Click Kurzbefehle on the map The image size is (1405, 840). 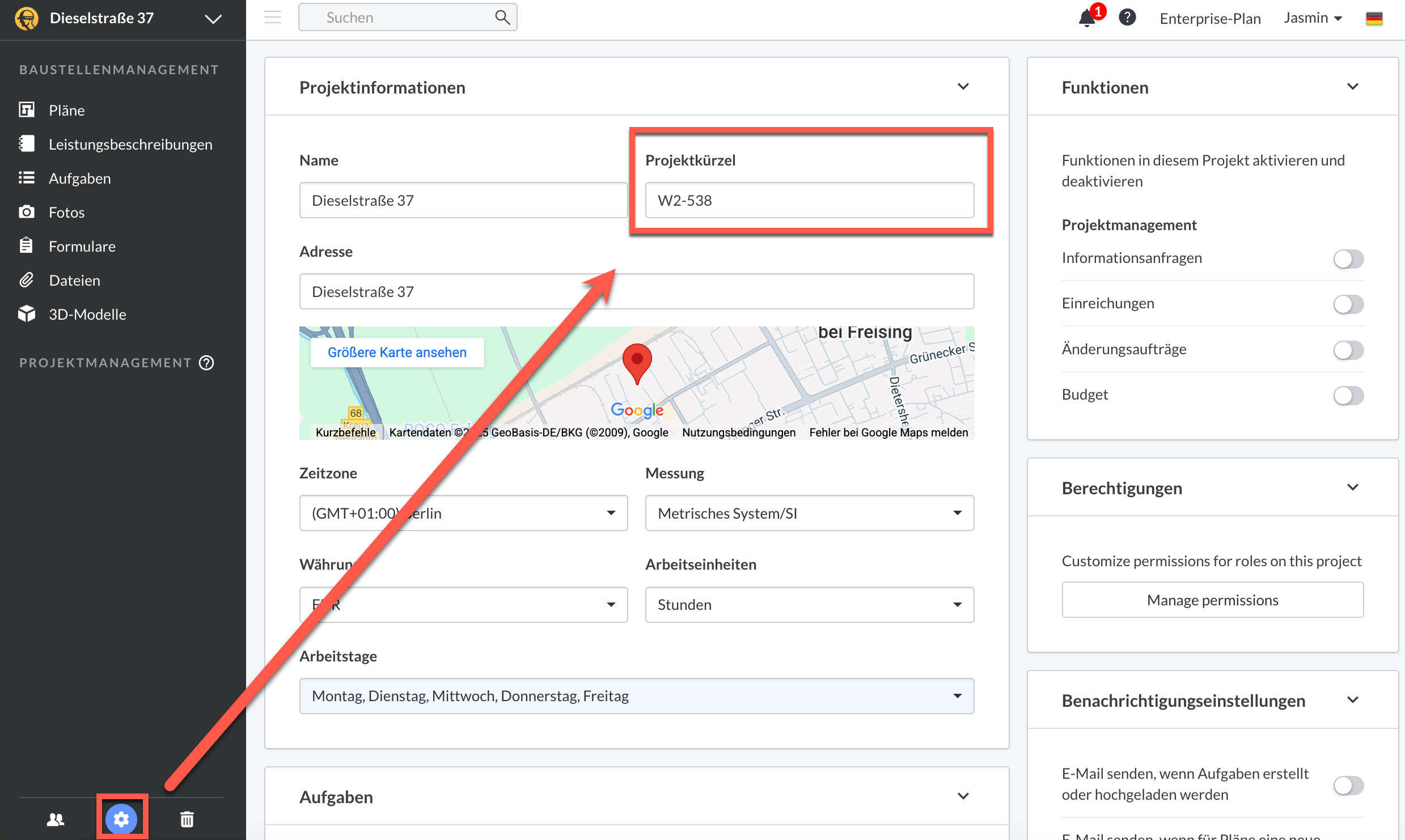(x=345, y=432)
